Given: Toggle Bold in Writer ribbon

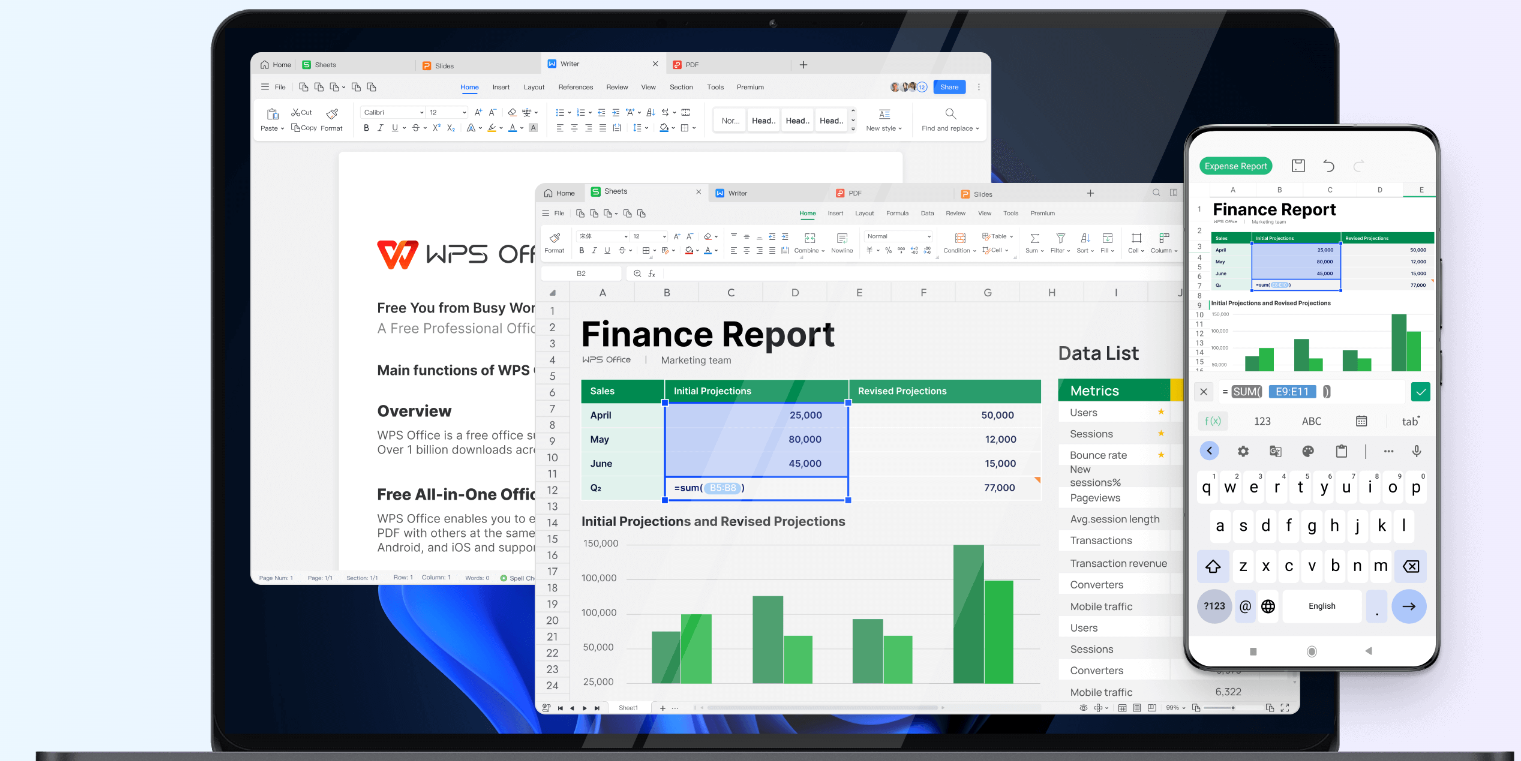Looking at the screenshot, I should 366,128.
